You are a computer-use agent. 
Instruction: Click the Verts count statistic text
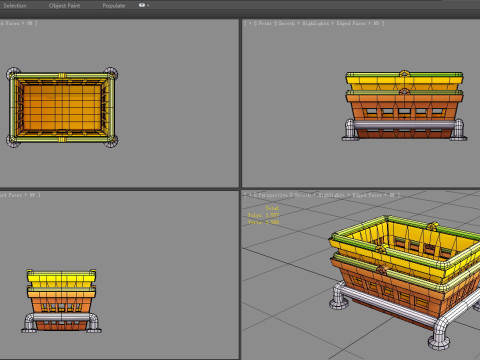(263, 222)
